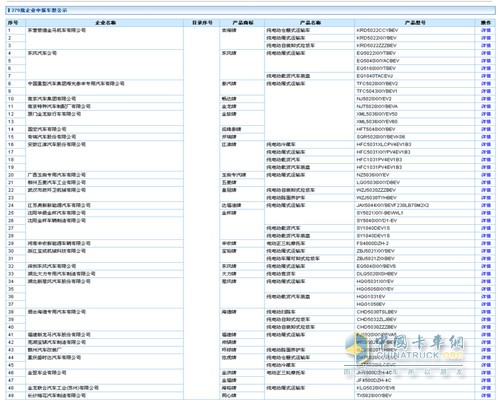Open the 详情 link for row 1
Viewport: 500px width, 400px height.
click(486, 30)
